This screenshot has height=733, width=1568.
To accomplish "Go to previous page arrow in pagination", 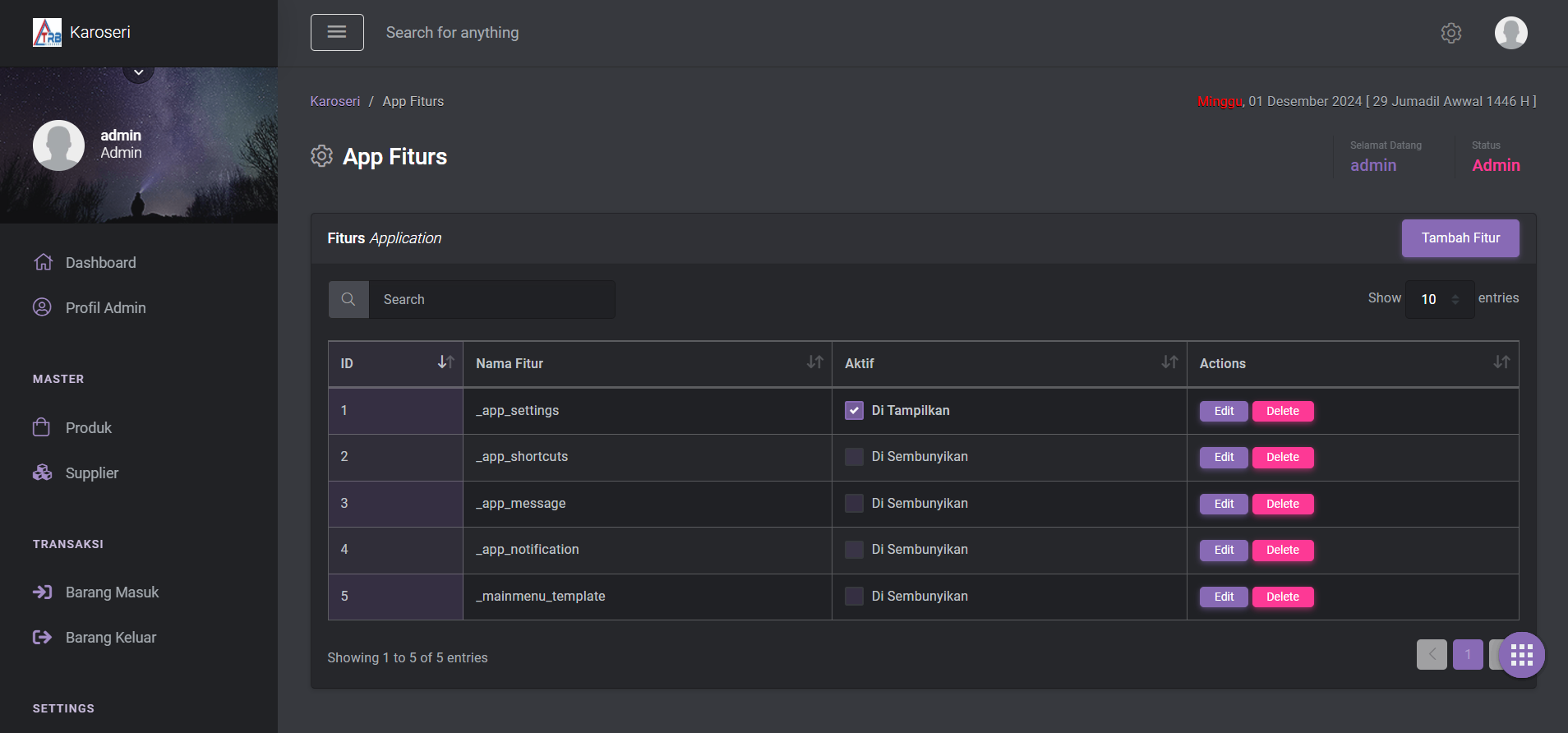I will point(1432,655).
